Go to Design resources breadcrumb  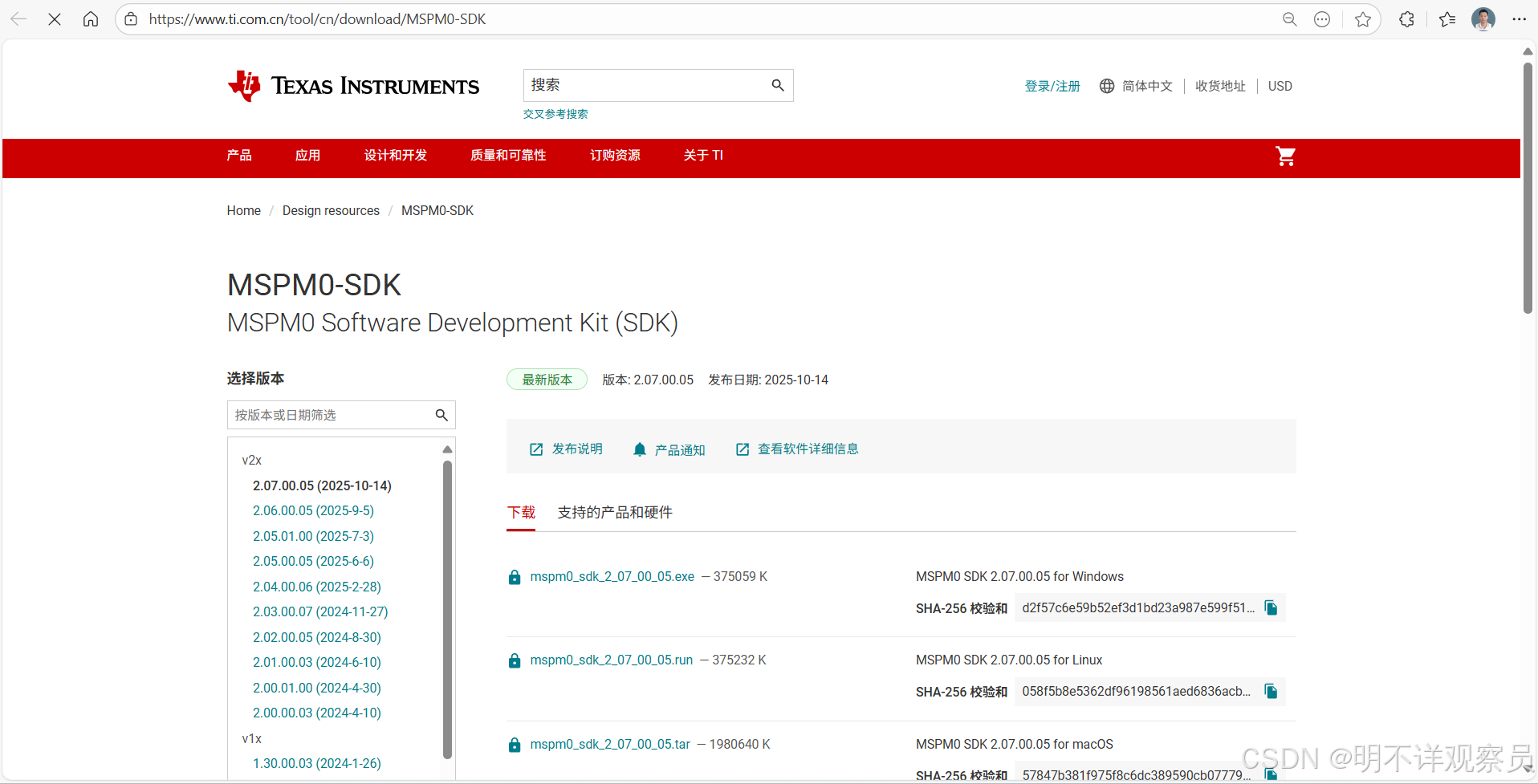tap(331, 210)
